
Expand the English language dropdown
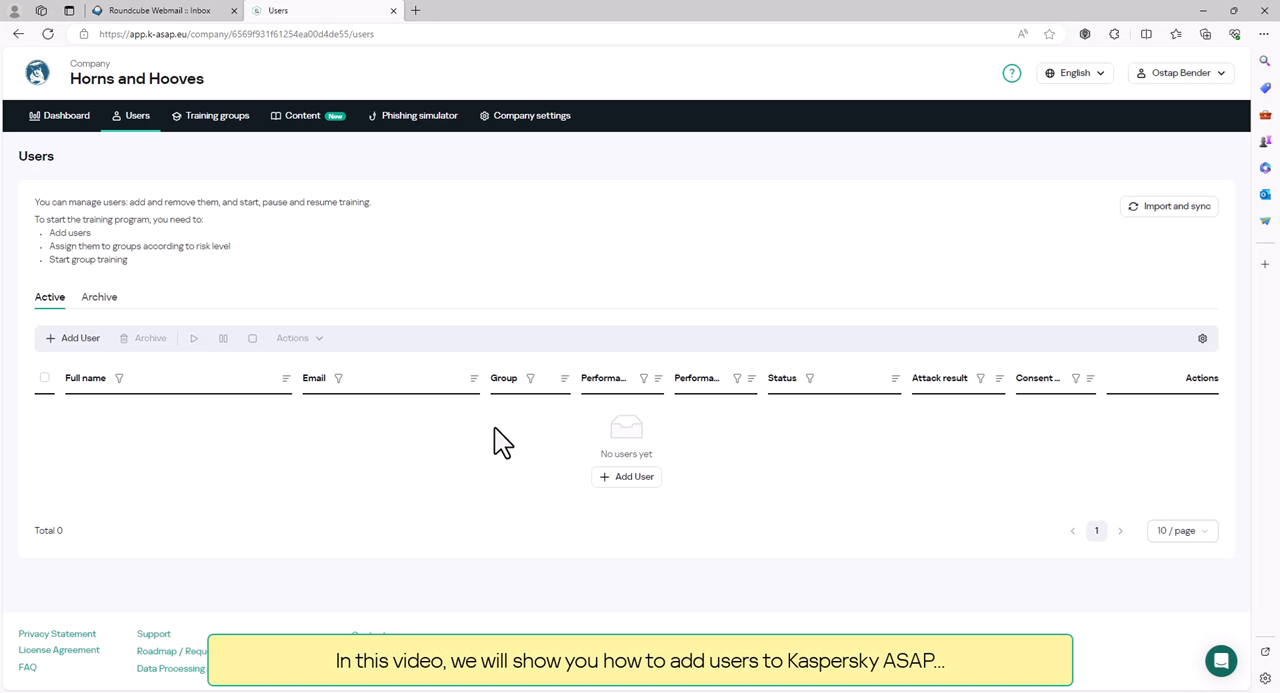tap(1075, 73)
